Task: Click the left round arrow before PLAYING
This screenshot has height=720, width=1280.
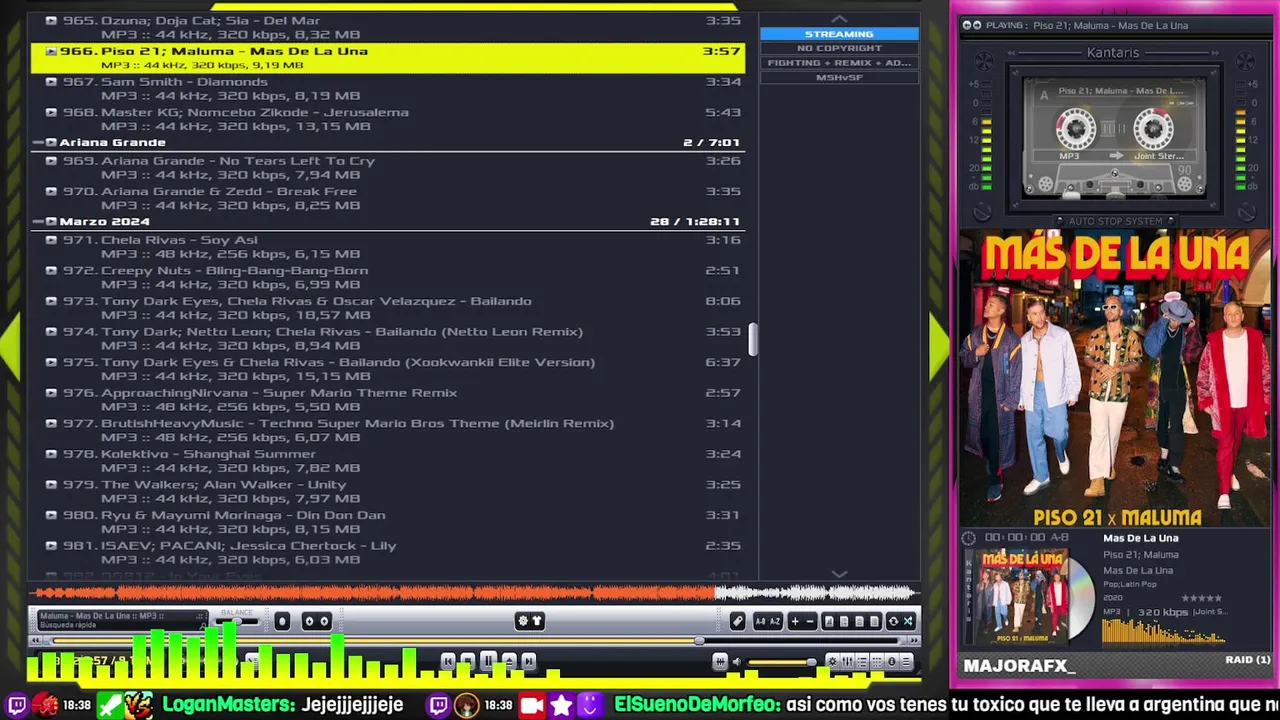Action: click(x=967, y=25)
